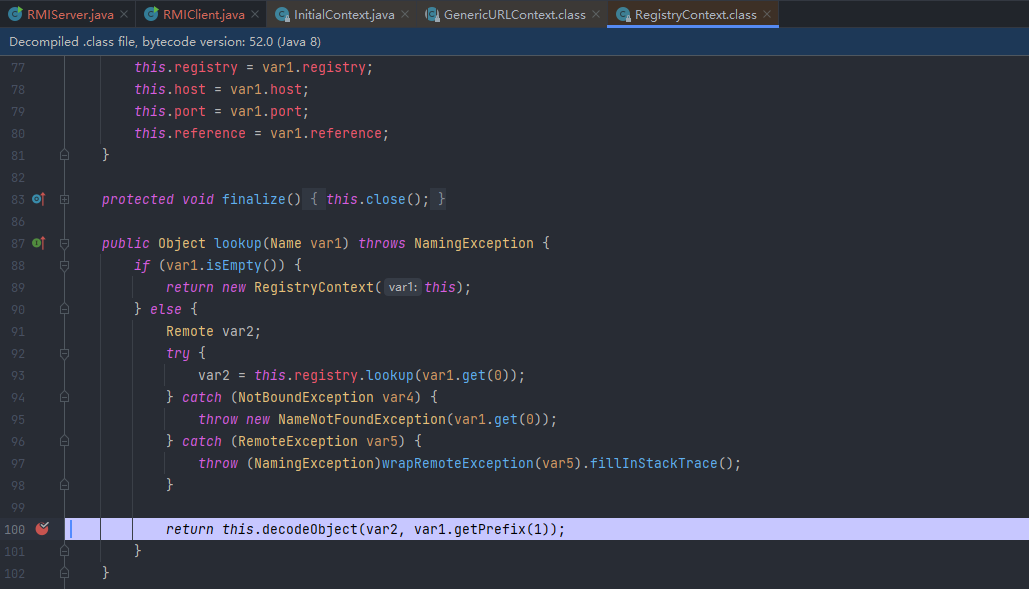Click the overriding-method gutter icon on line 83

point(39,199)
